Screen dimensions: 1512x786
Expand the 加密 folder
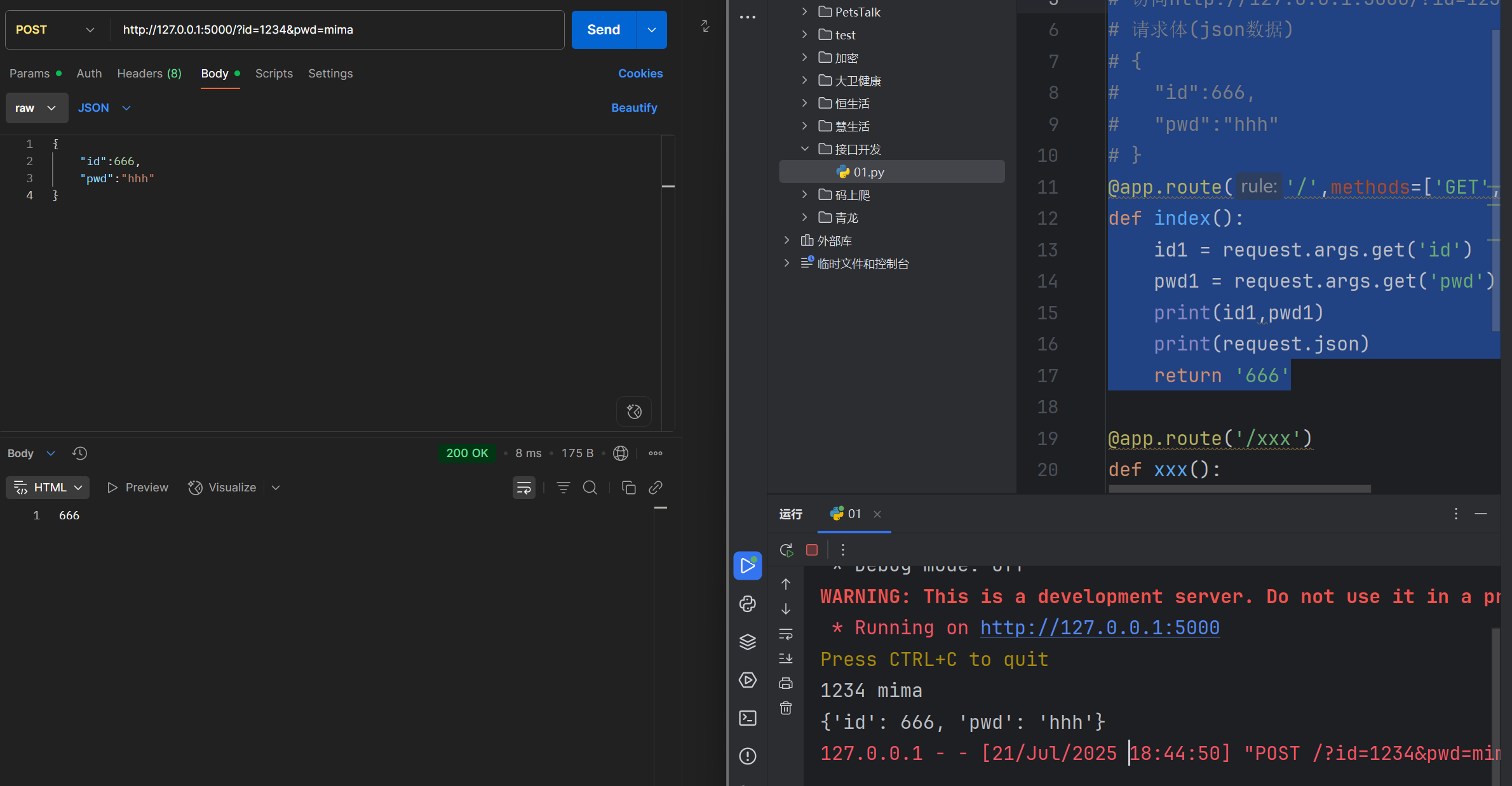coord(805,57)
